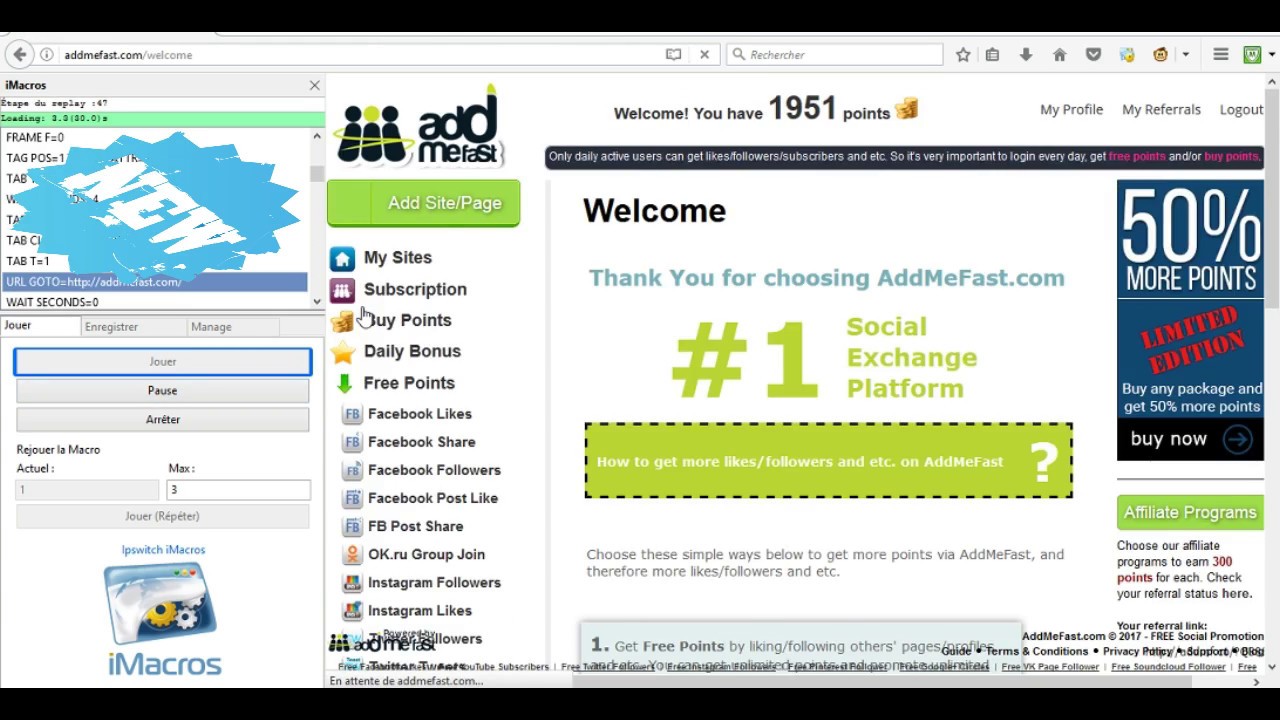The width and height of the screenshot is (1280, 720).
Task: Click the Facebook Followers FB icon
Action: [352, 470]
